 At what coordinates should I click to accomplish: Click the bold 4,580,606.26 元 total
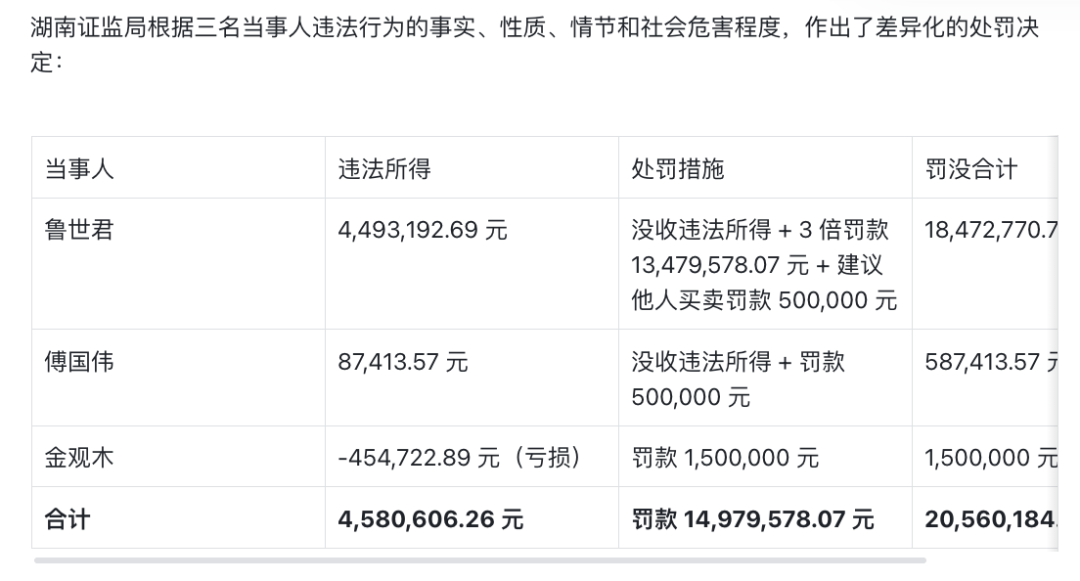(431, 519)
